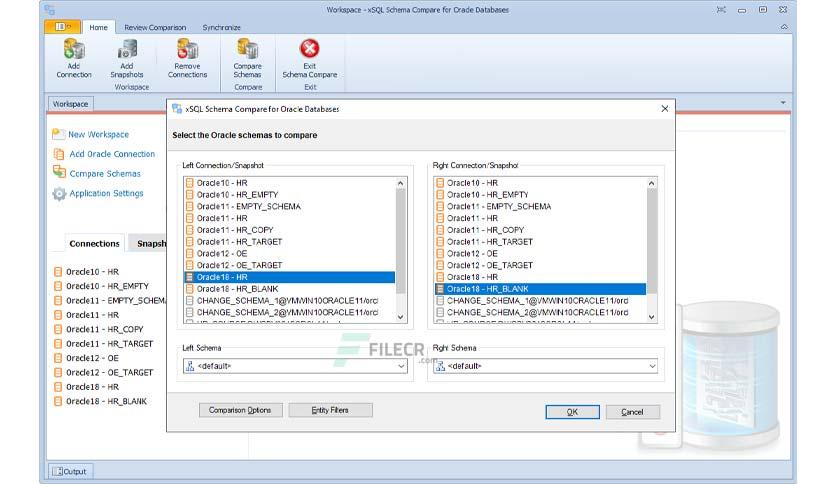This screenshot has width=836, height=484.
Task: Click Left Schema person icon
Action: (189, 366)
